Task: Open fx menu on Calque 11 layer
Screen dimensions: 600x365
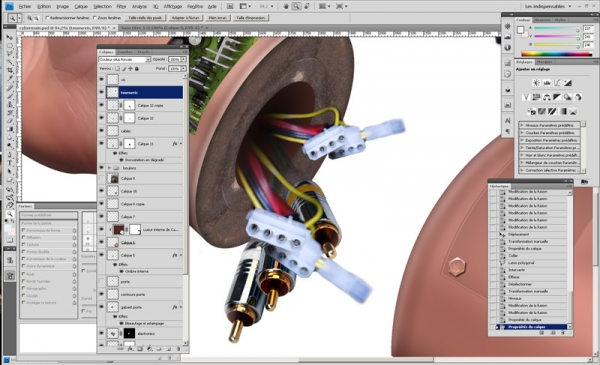Action: pos(174,144)
